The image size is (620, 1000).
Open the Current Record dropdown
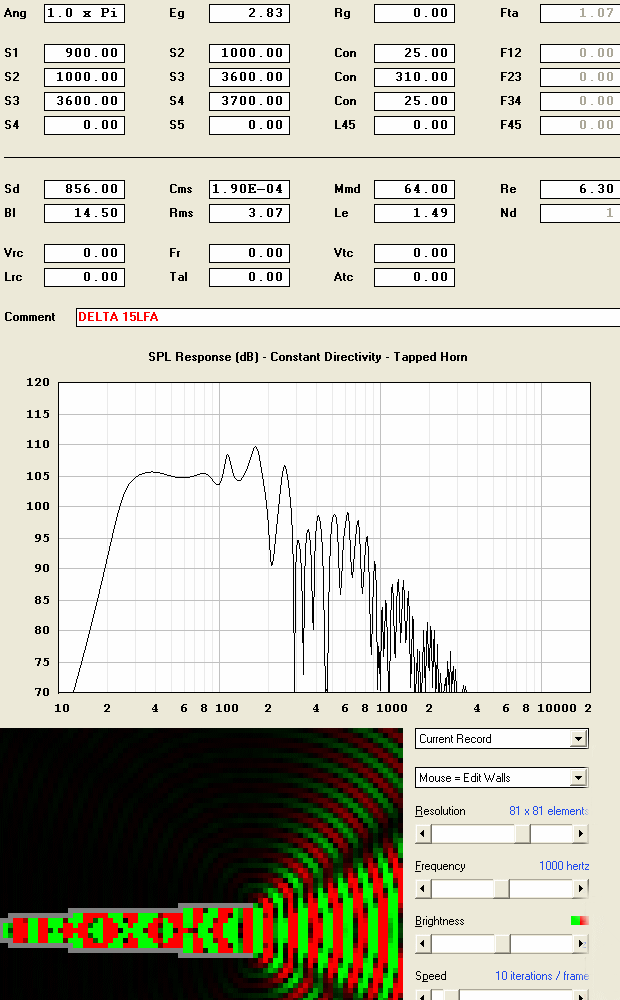[x=578, y=739]
